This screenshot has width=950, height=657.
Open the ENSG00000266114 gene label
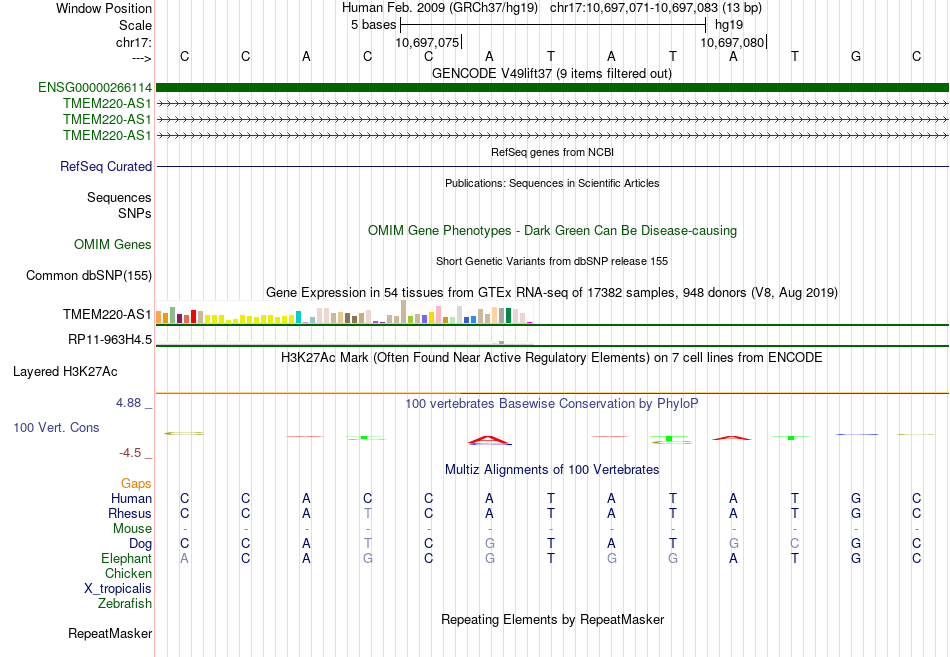pyautogui.click(x=95, y=88)
